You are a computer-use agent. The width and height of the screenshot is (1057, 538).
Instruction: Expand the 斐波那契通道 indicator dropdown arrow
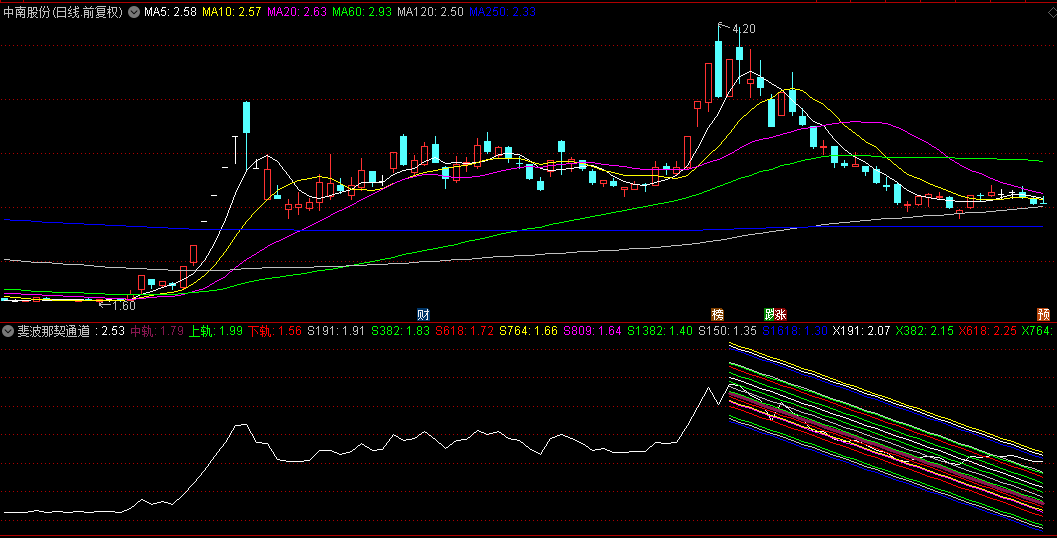pyautogui.click(x=8, y=331)
